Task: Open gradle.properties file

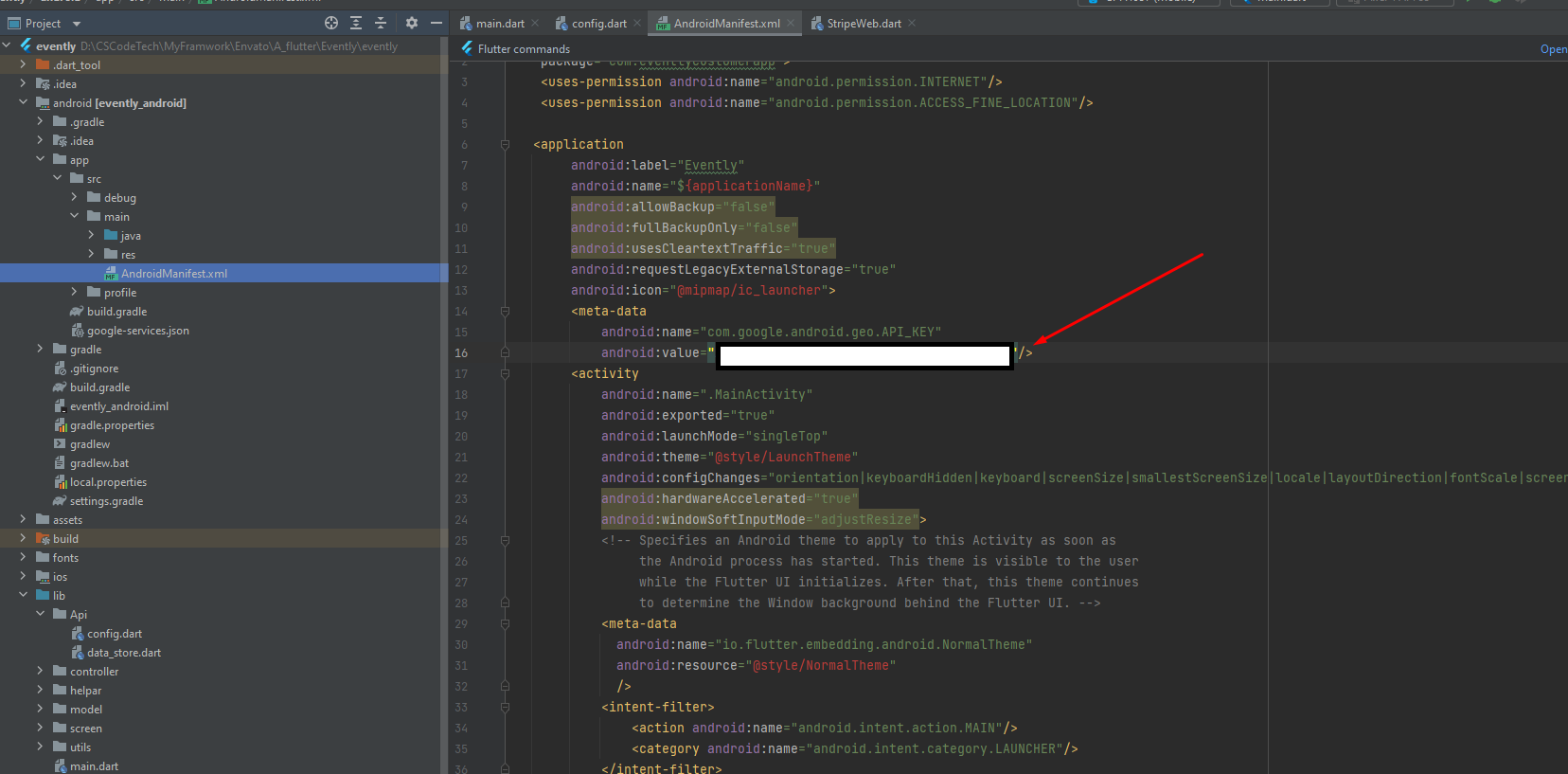Action: 112,425
